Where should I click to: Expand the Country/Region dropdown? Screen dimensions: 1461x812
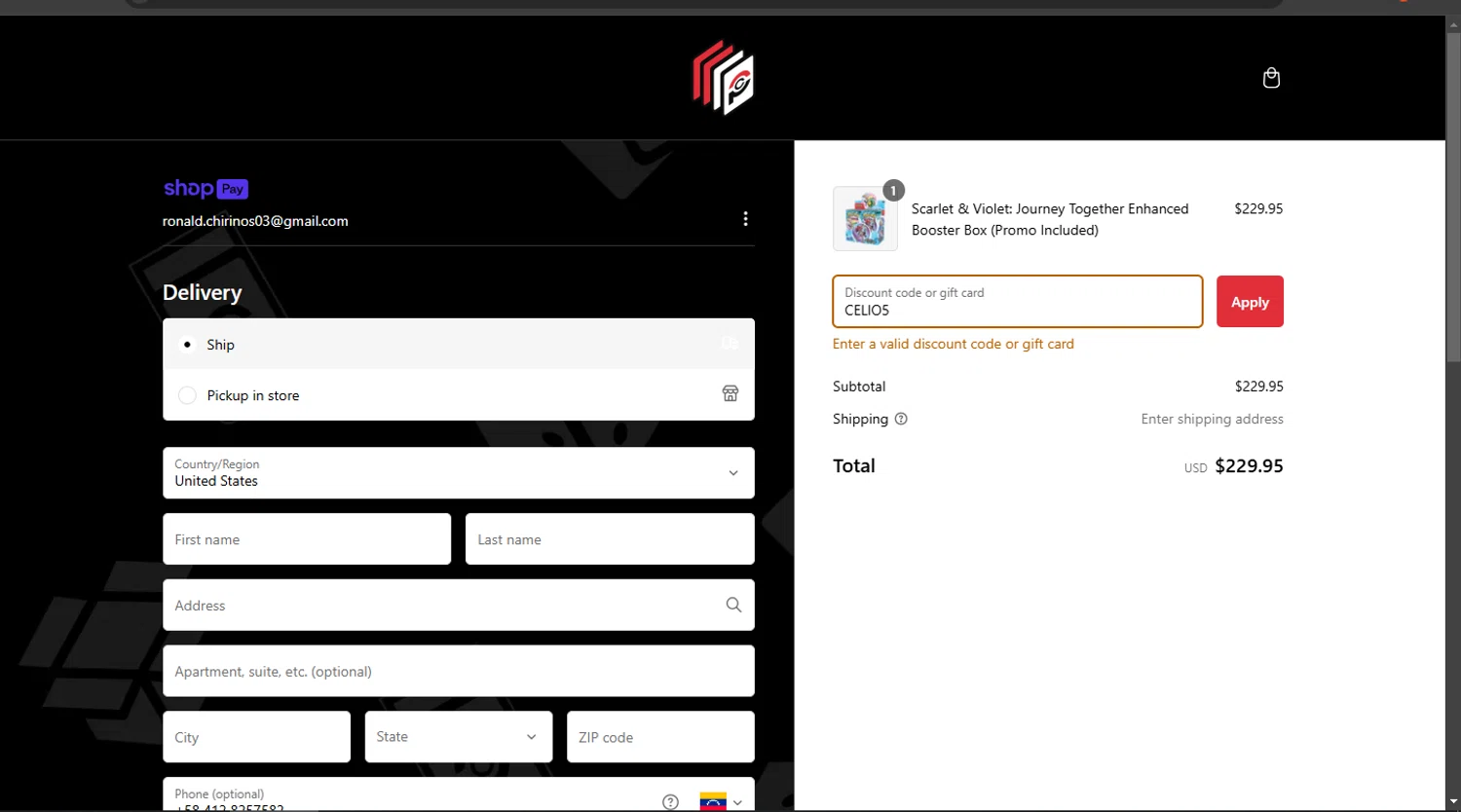459,472
